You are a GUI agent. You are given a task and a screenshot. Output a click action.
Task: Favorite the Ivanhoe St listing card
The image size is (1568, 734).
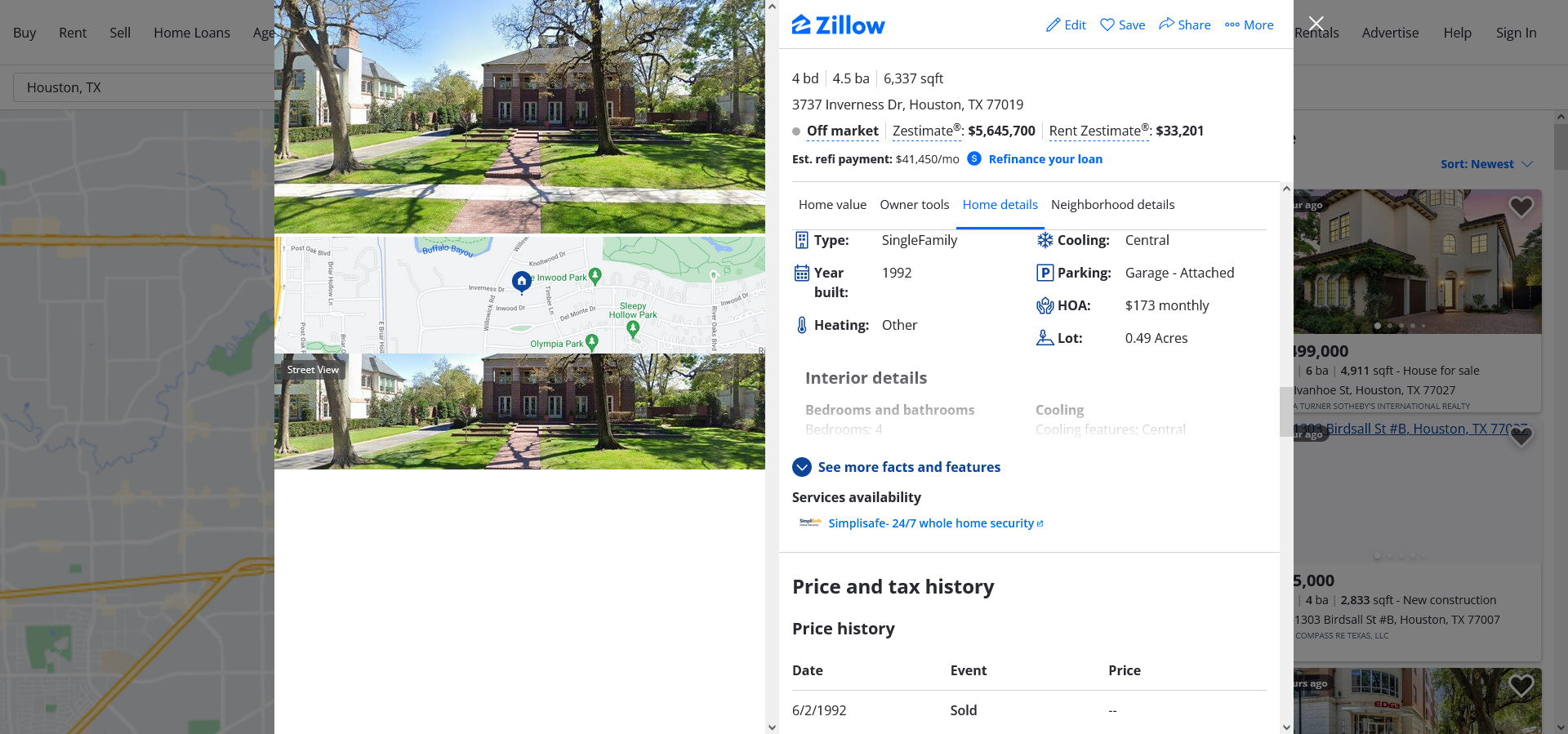pos(1521,207)
